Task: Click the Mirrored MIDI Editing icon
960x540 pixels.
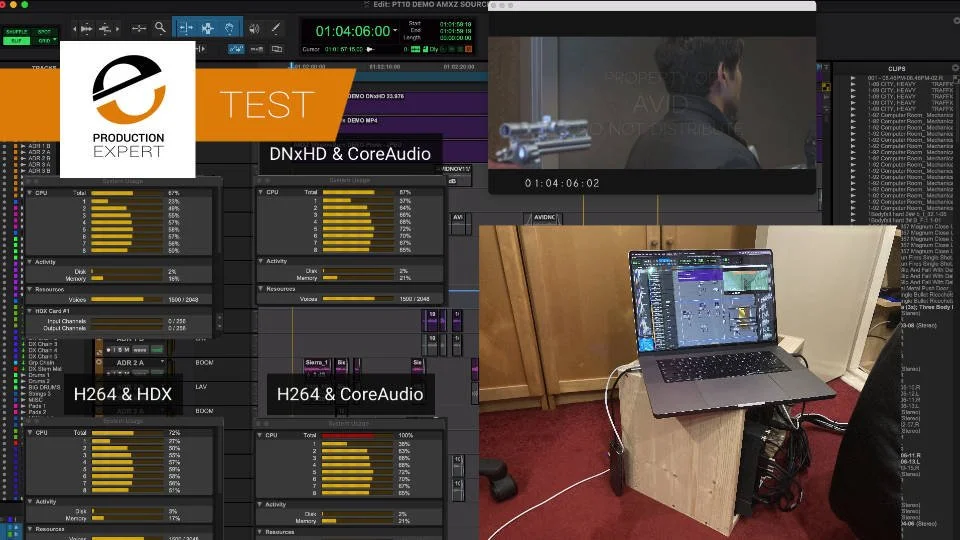Action: [277, 49]
